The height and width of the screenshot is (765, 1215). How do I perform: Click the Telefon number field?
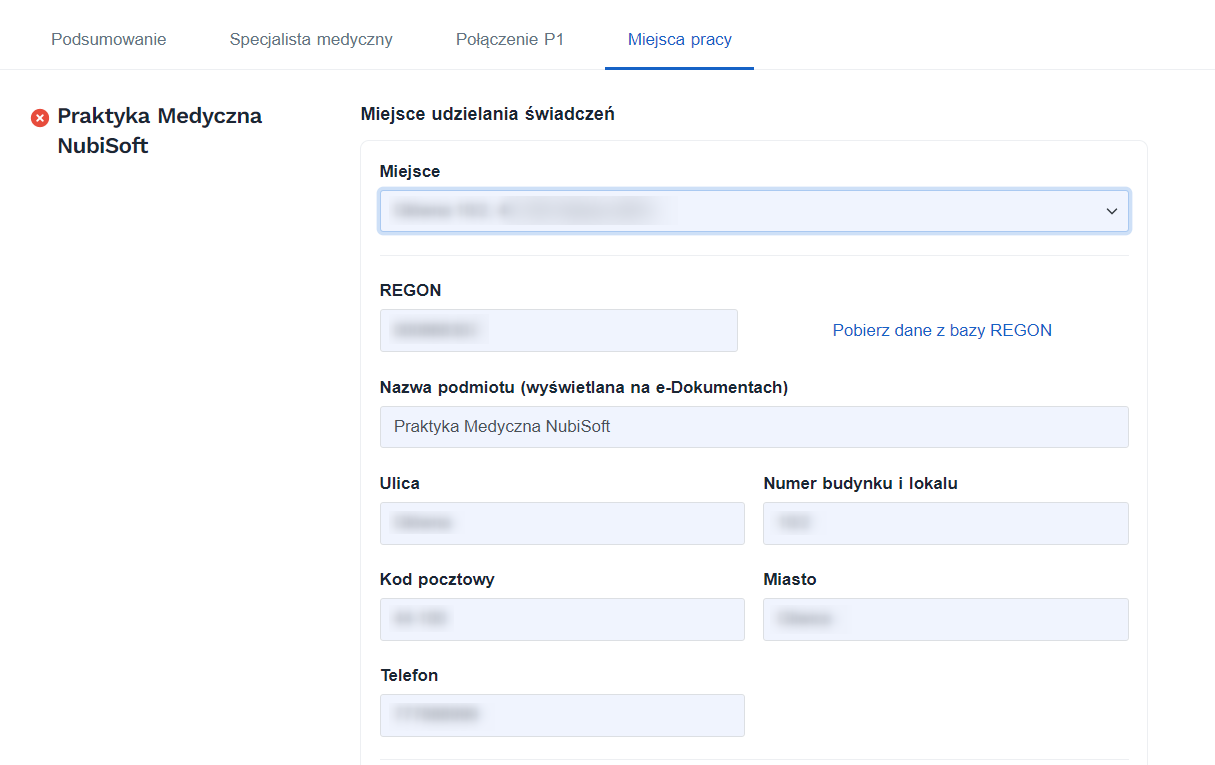coord(561,715)
